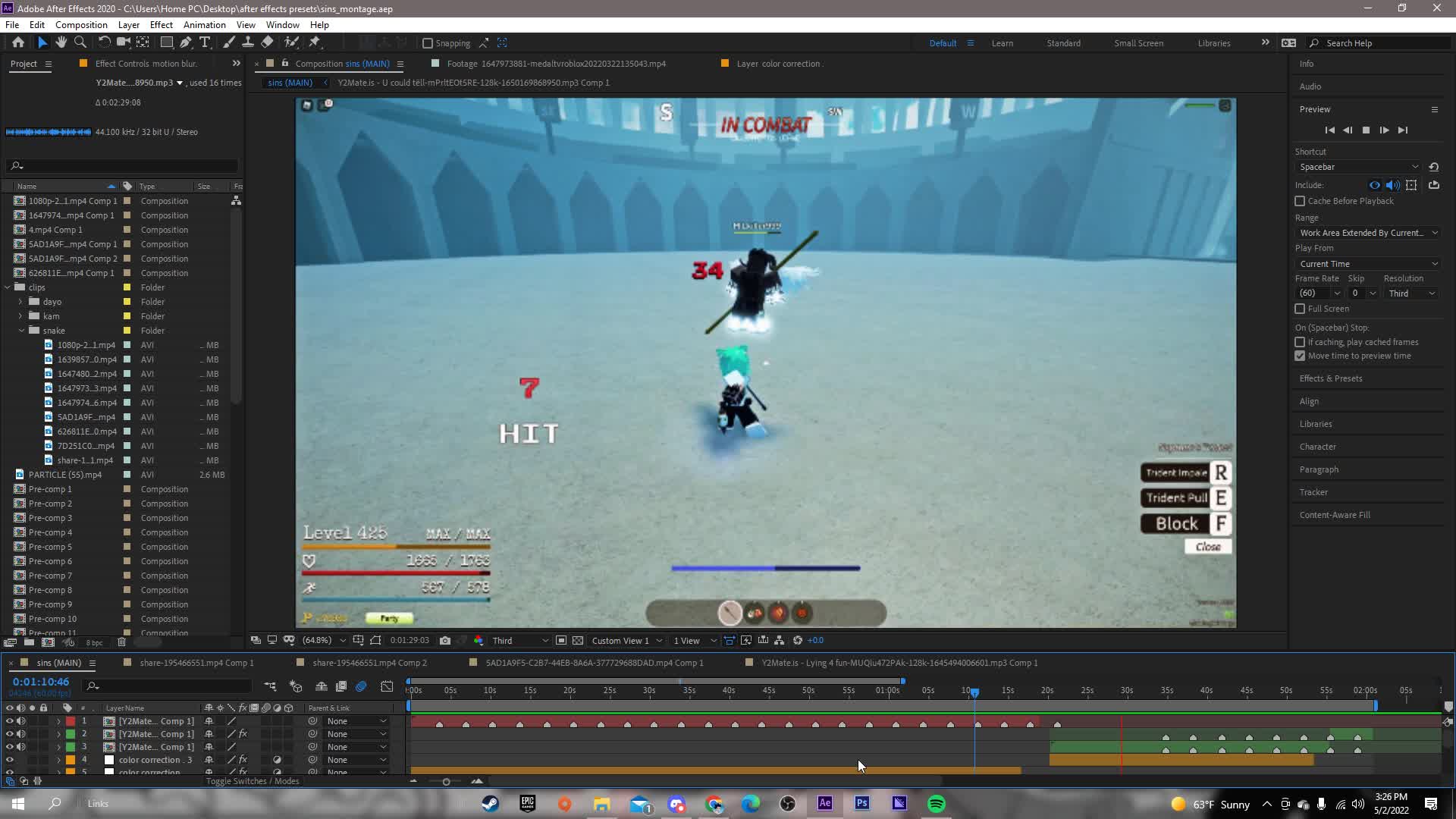
Task: Open the Animation menu
Action: pos(204,24)
